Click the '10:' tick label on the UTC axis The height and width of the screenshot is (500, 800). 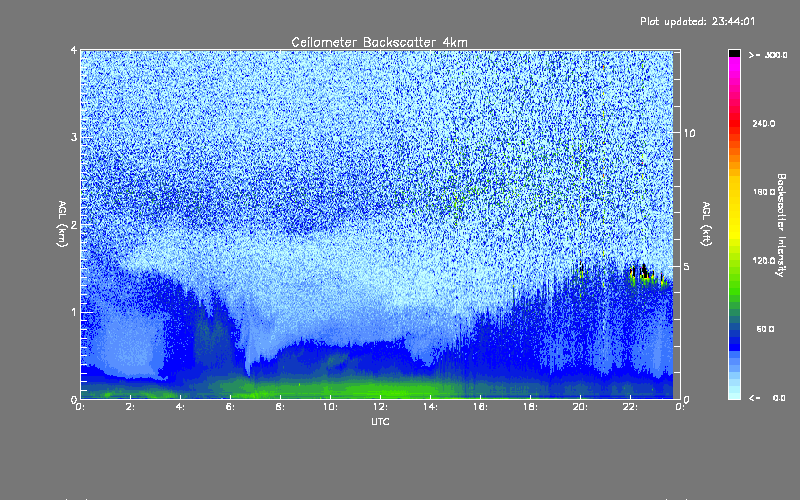330,407
